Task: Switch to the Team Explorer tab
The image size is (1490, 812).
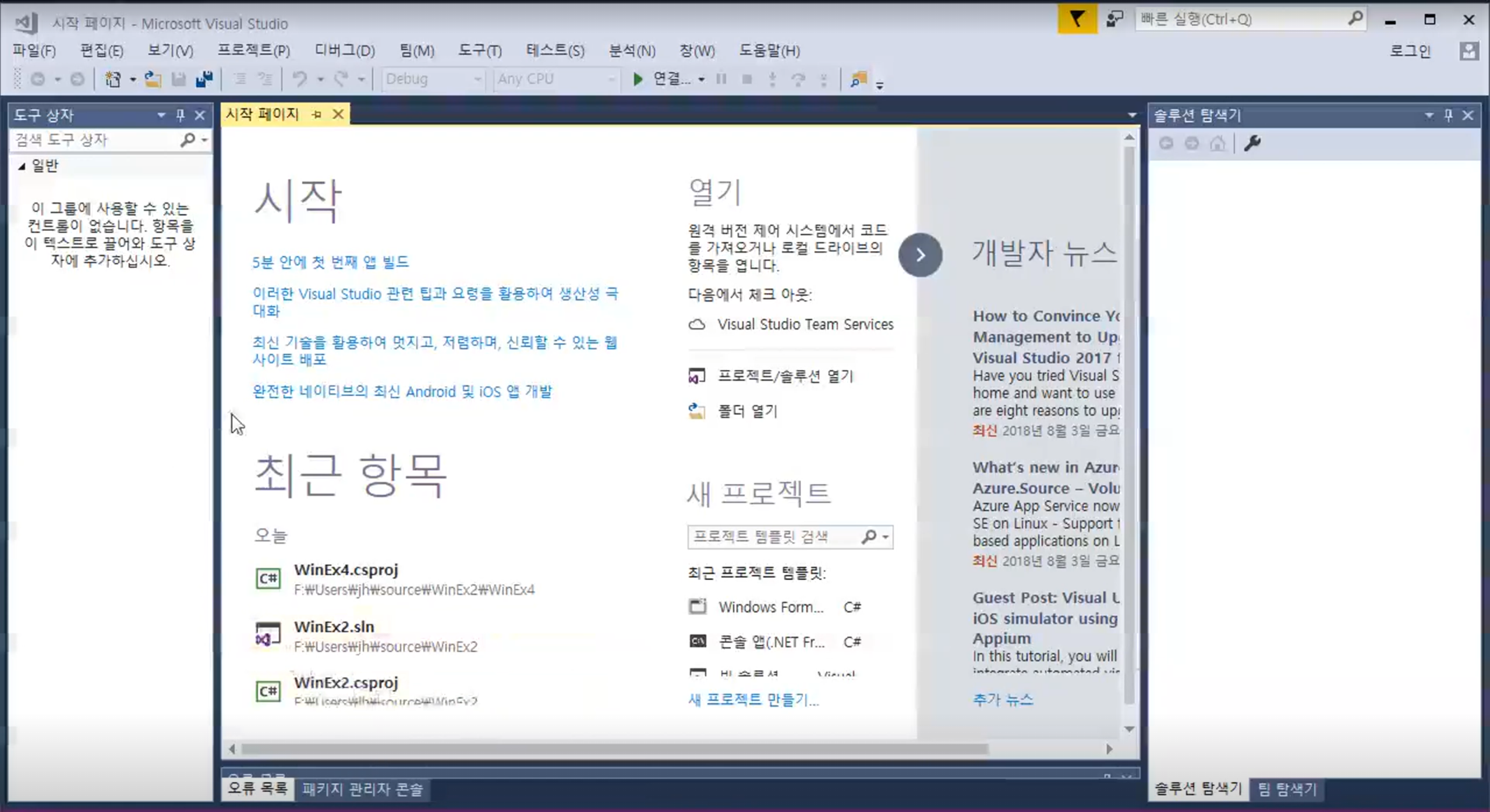Action: tap(1287, 789)
